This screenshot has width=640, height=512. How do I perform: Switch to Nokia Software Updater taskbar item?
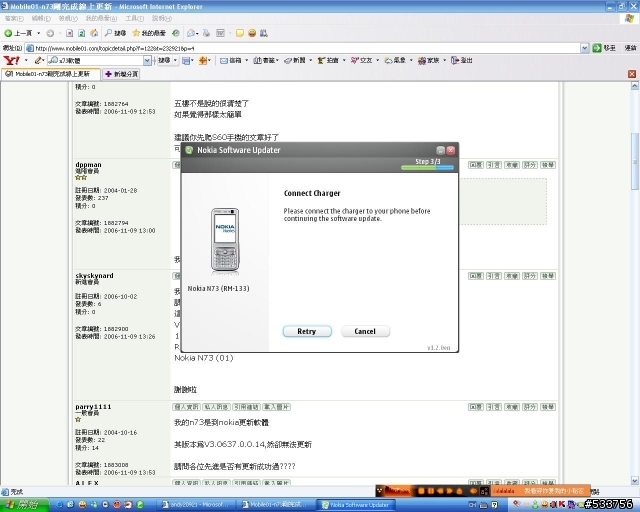[x=356, y=505]
